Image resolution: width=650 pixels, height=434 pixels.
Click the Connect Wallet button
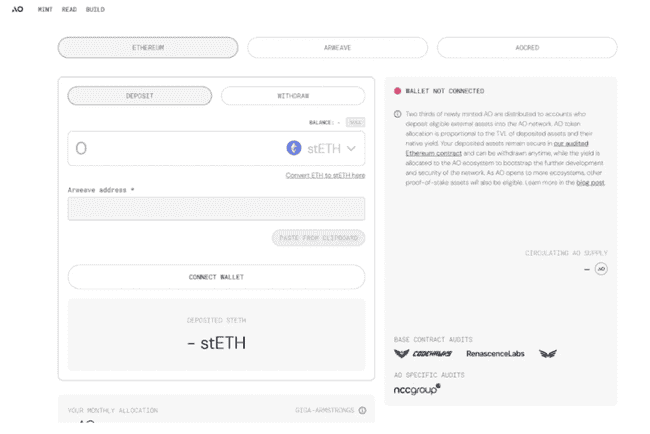click(216, 277)
